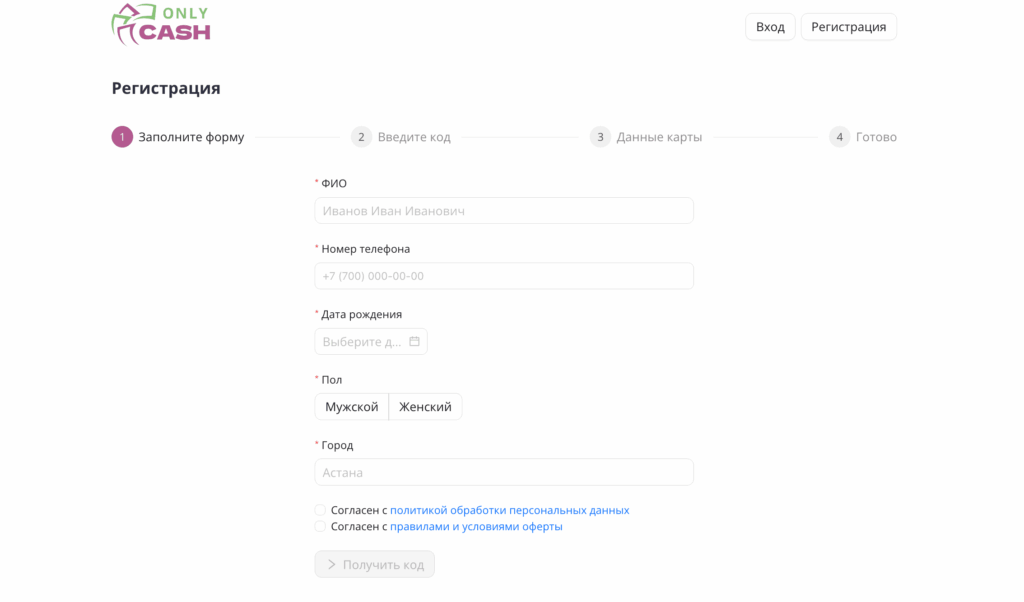Click the Only Cash logo
Image resolution: width=1024 pixels, height=602 pixels.
[x=161, y=24]
